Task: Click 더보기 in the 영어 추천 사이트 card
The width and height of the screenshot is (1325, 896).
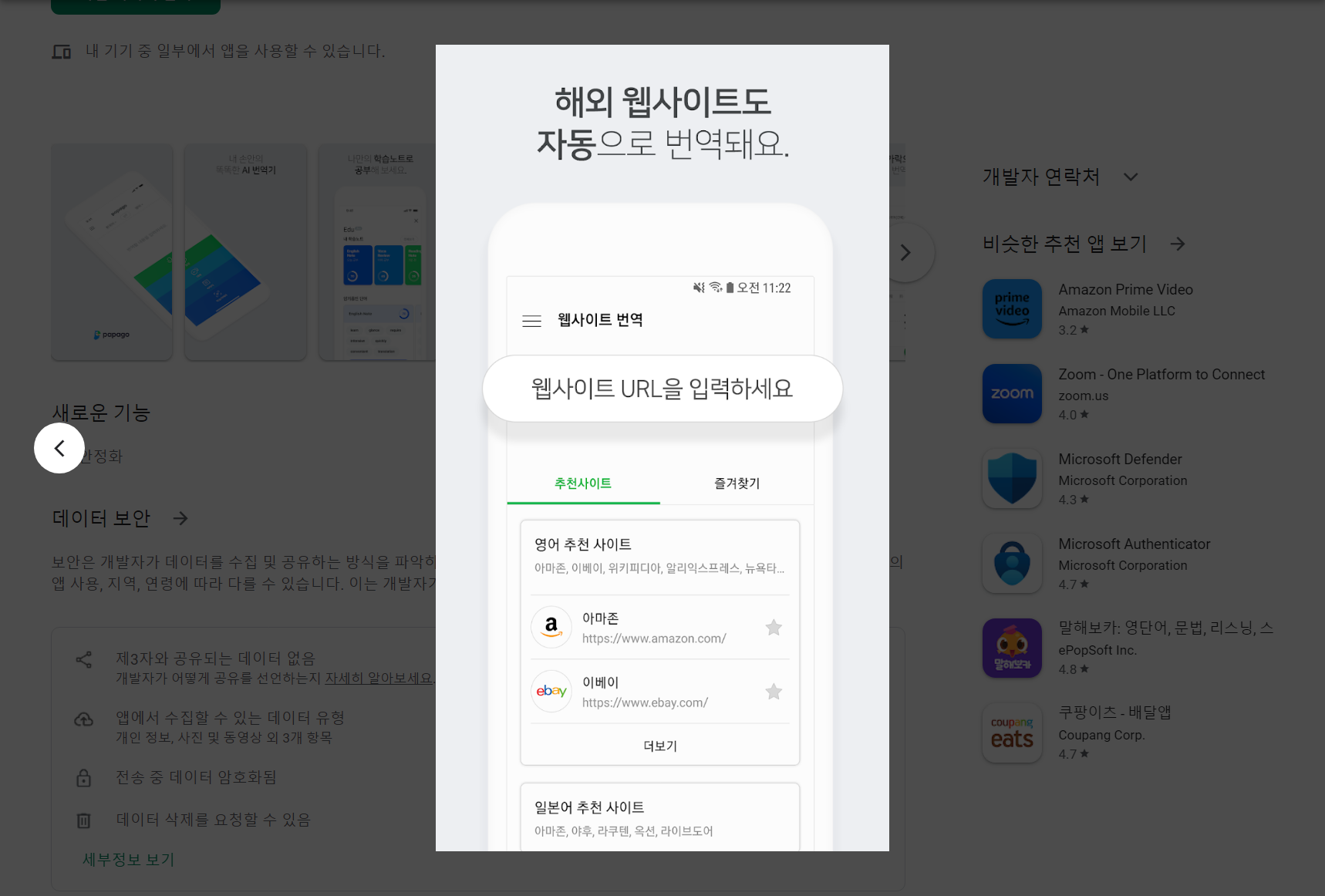Action: pos(660,746)
